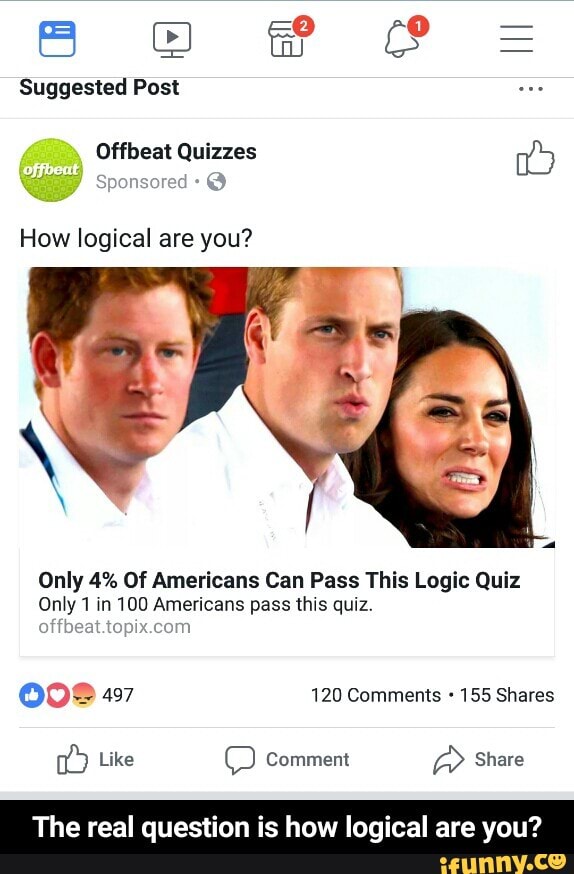View the 497 reactions count

click(118, 695)
